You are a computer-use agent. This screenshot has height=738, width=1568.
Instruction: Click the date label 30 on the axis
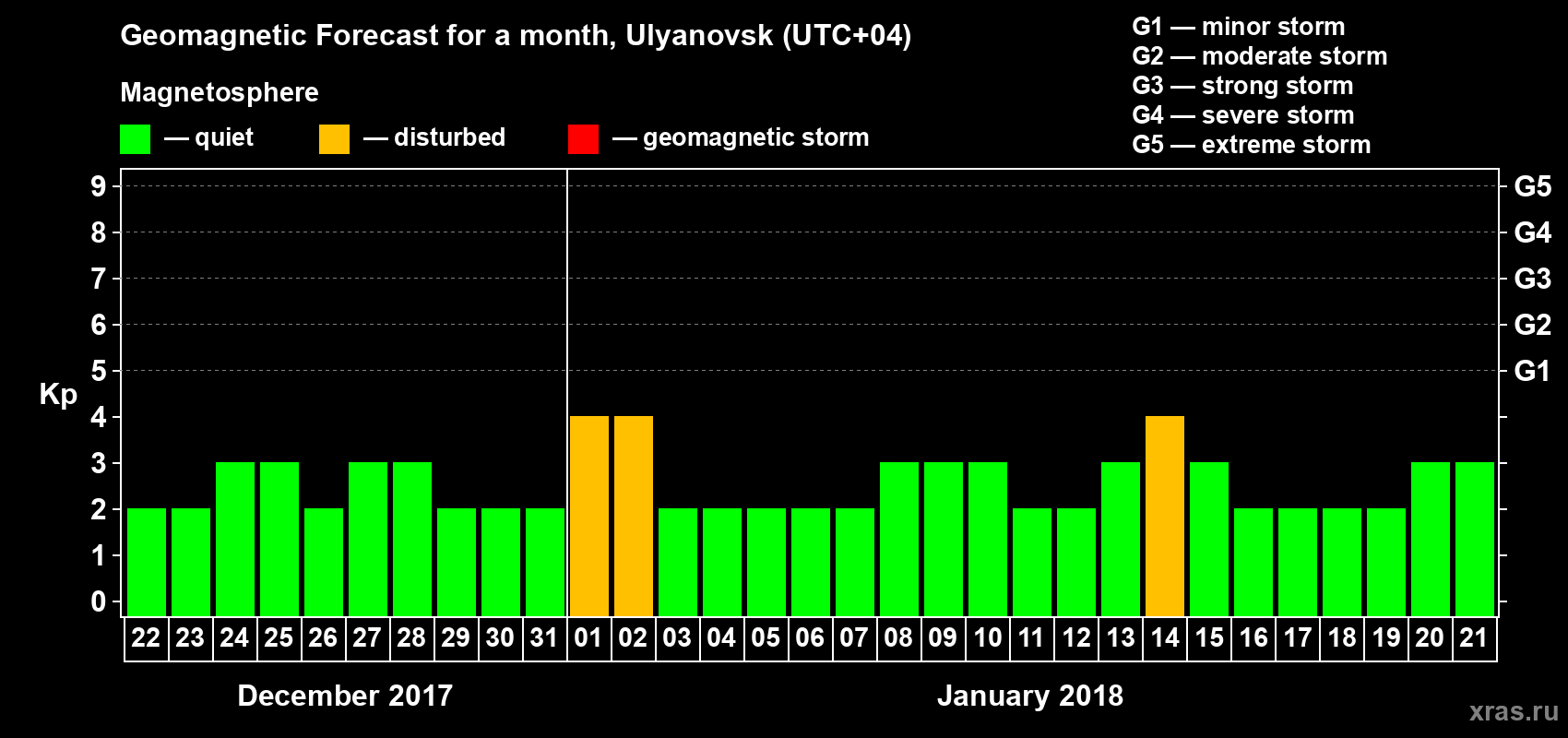(500, 637)
